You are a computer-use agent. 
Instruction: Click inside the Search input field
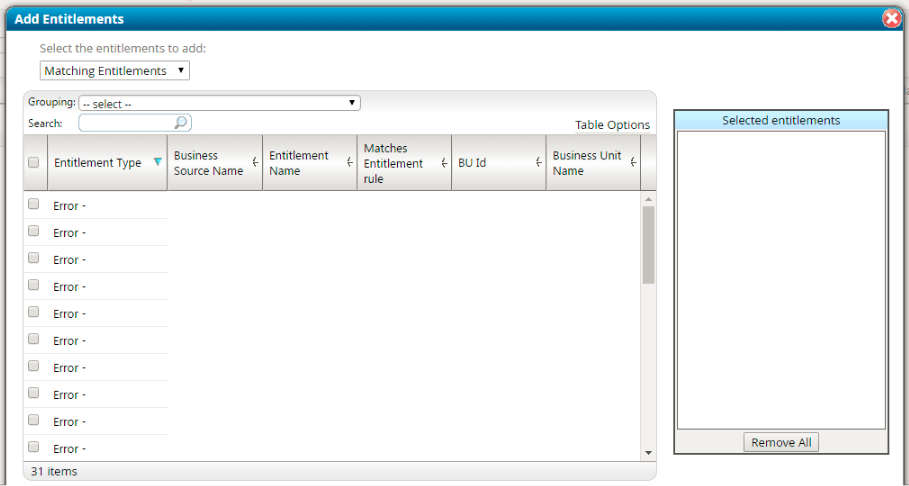click(125, 123)
